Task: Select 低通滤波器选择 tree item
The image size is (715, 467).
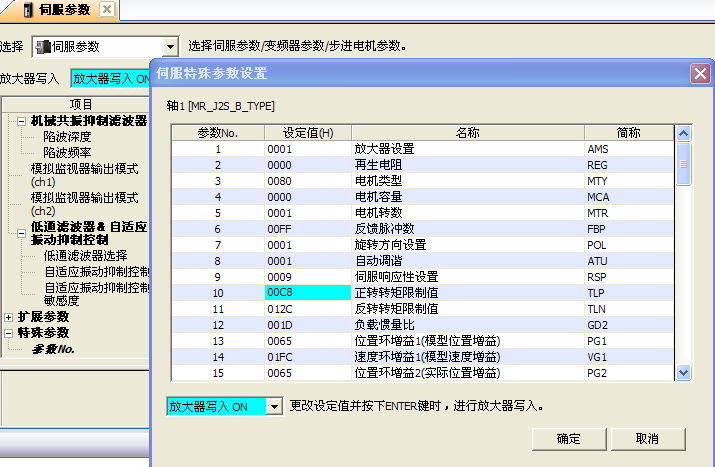Action: pyautogui.click(x=86, y=256)
